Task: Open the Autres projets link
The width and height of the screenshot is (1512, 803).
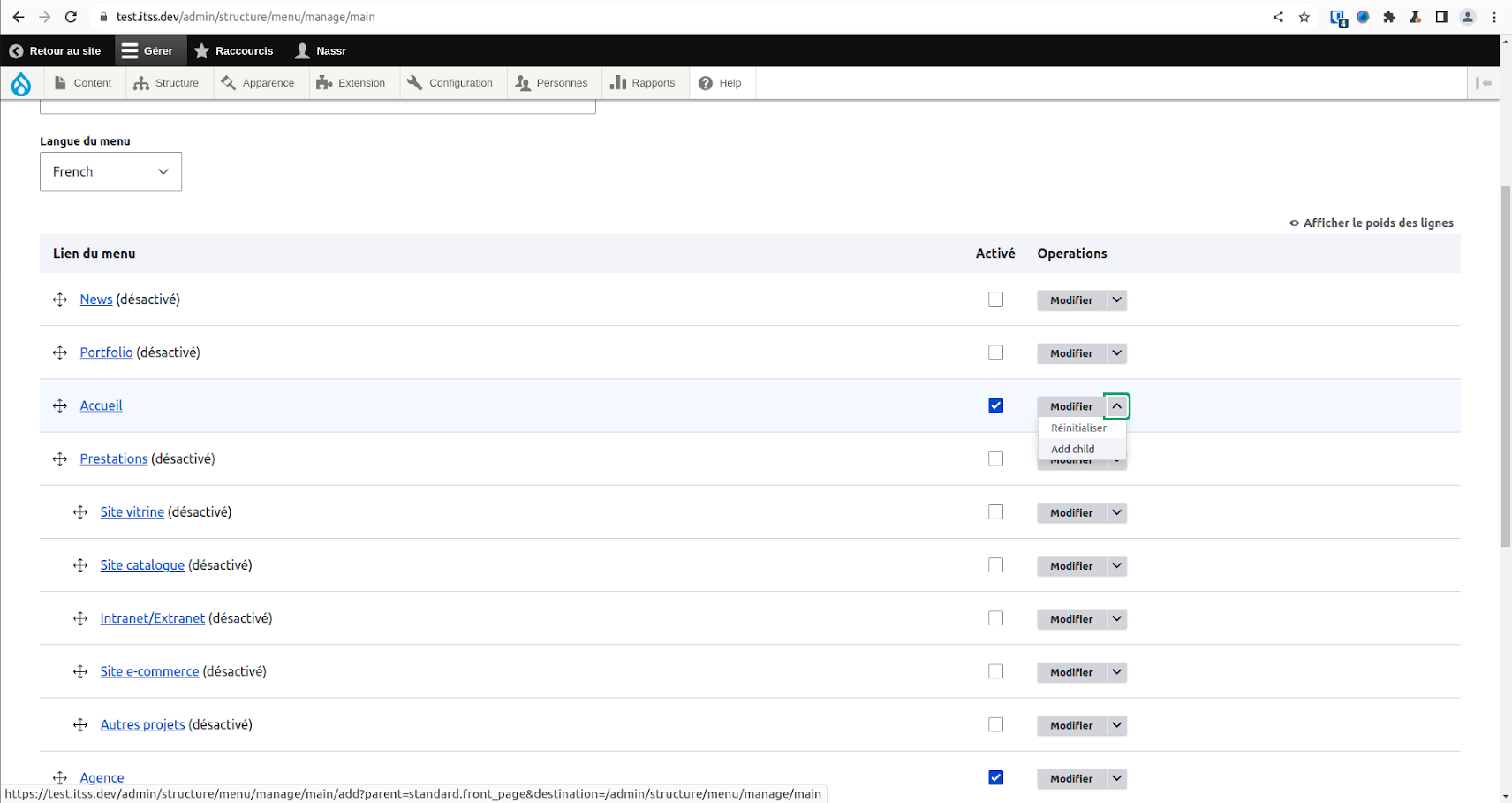Action: pos(142,724)
